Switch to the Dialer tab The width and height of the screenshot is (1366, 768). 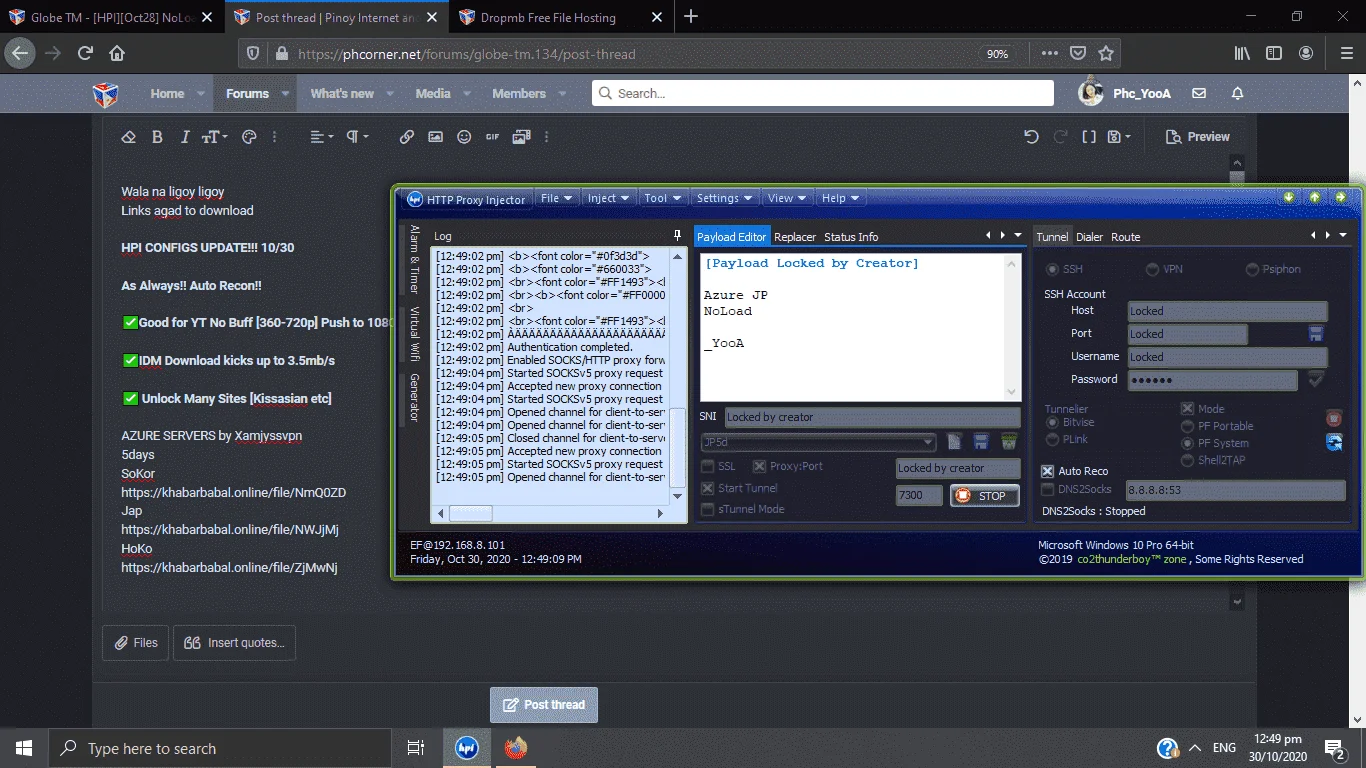coord(1089,237)
